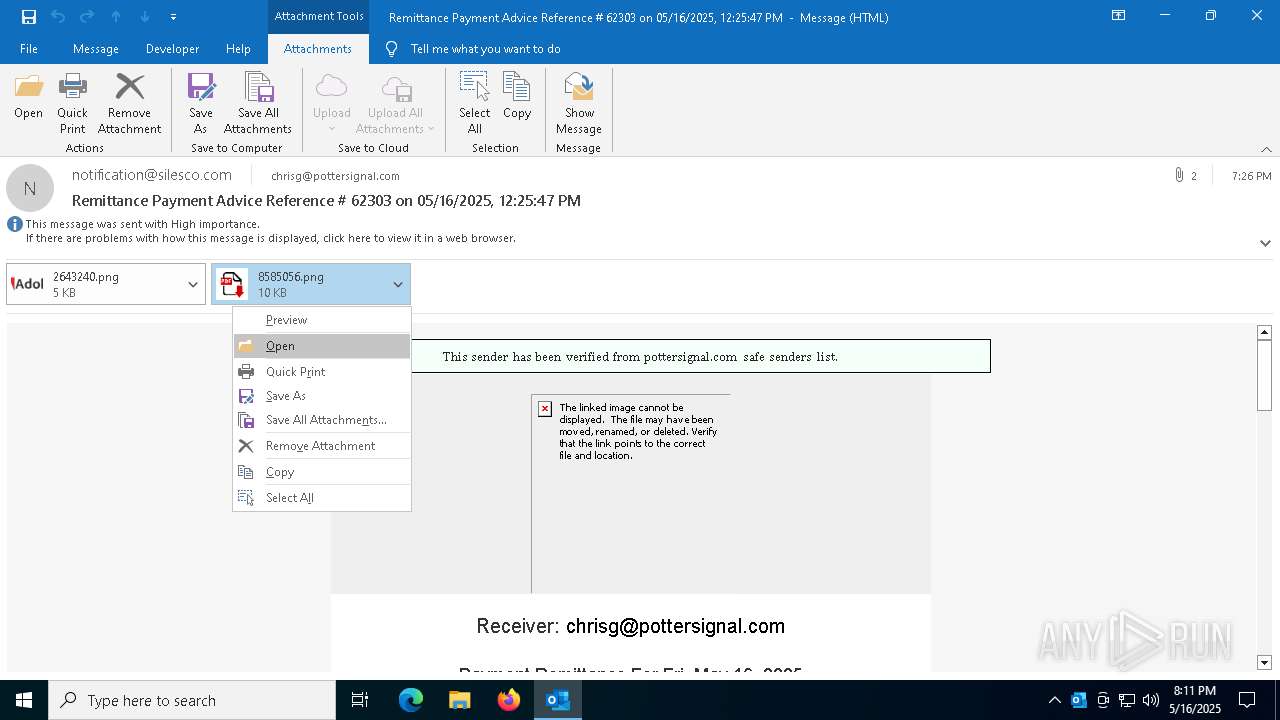This screenshot has height=720, width=1280.
Task: Switch to the Developer tab
Action: (x=172, y=49)
